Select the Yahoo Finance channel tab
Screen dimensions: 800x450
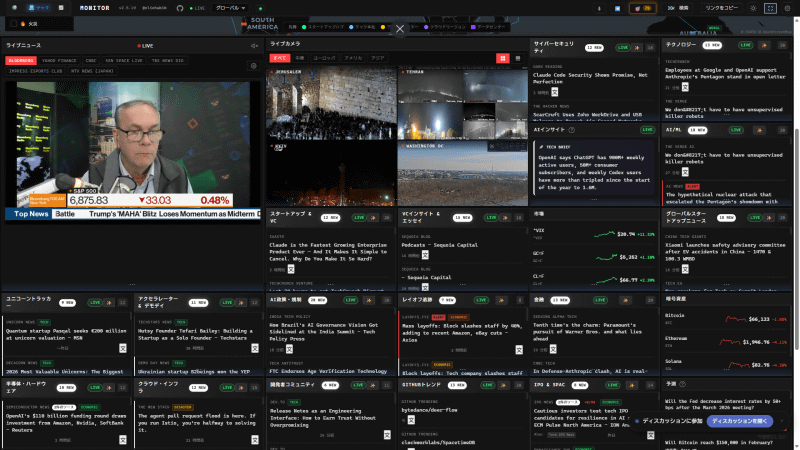click(x=59, y=60)
